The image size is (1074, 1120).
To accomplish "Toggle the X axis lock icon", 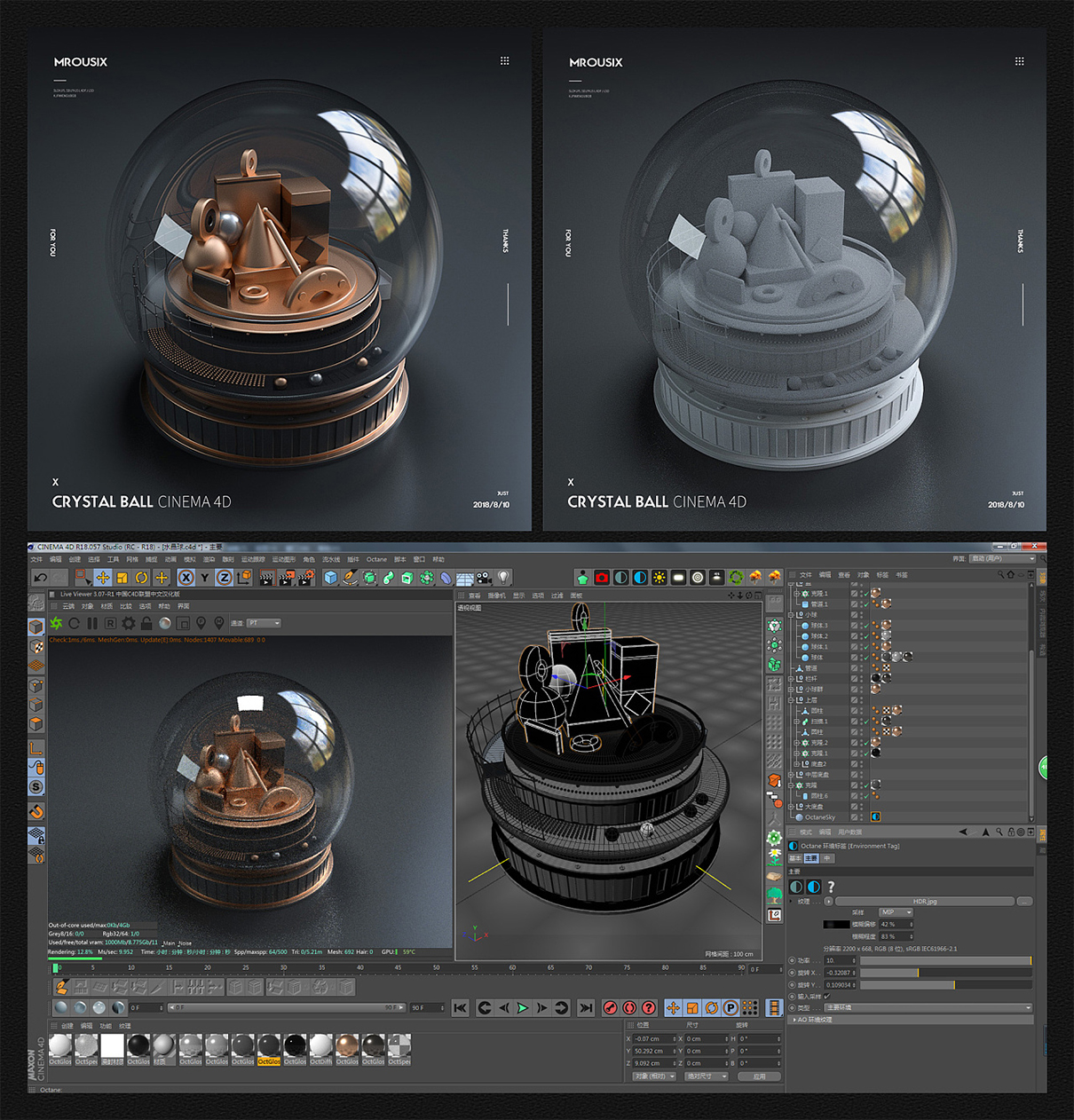I will 186,578.
